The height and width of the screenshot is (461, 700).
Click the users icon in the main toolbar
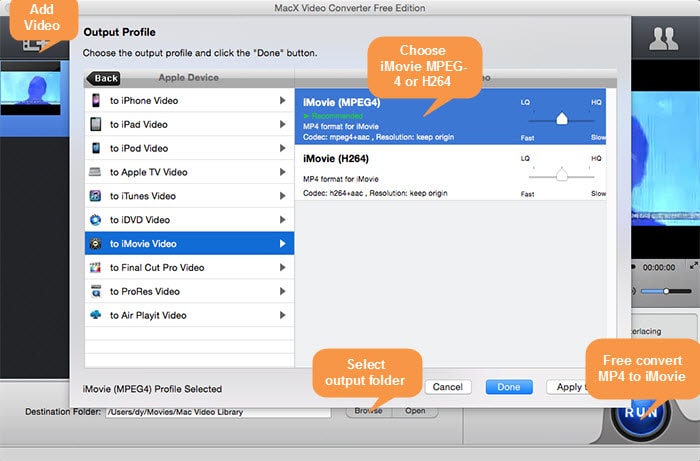(663, 39)
